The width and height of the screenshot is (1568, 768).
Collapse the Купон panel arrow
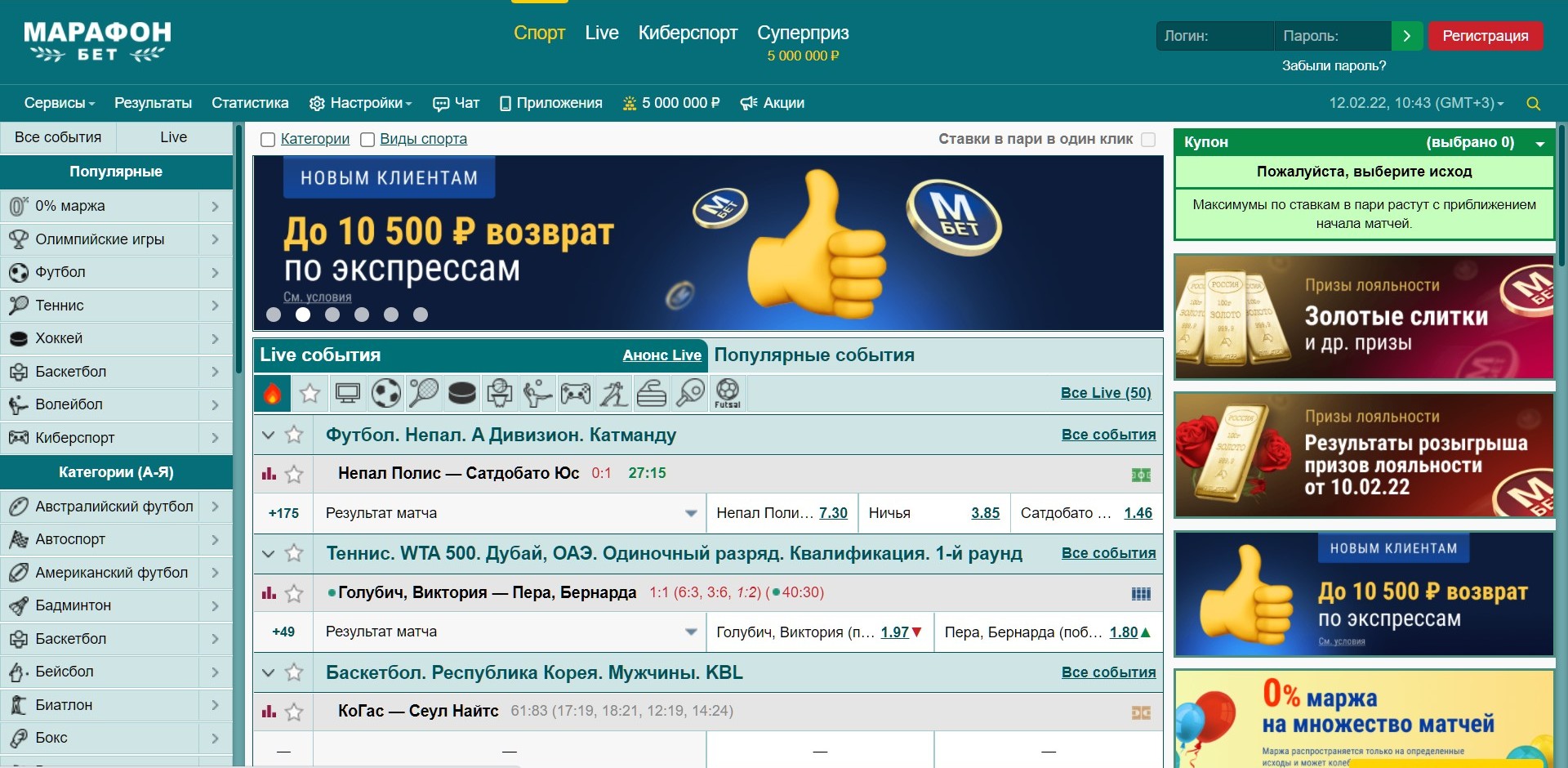pyautogui.click(x=1539, y=143)
